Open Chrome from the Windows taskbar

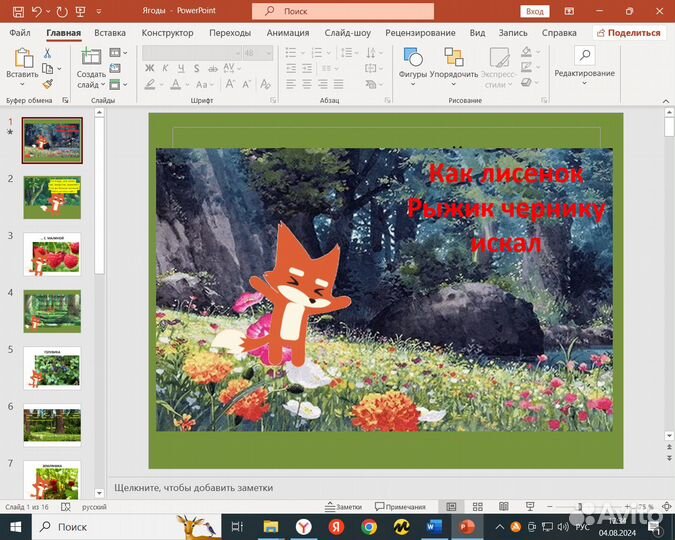click(x=369, y=527)
